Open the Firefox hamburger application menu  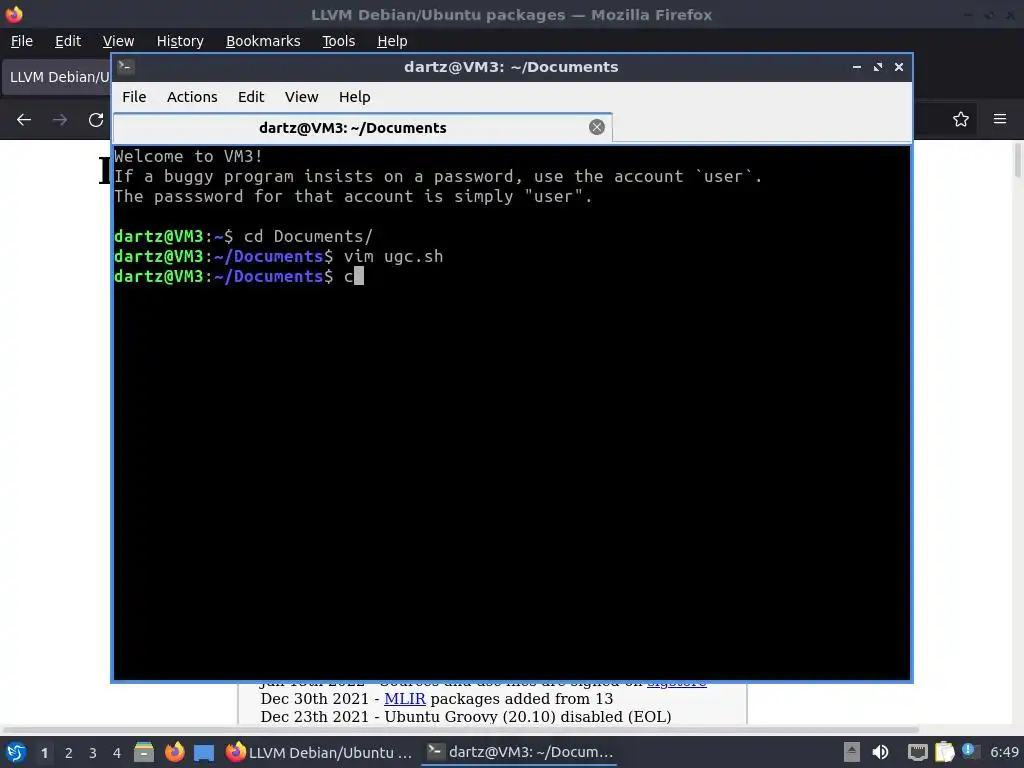tap(1000, 119)
